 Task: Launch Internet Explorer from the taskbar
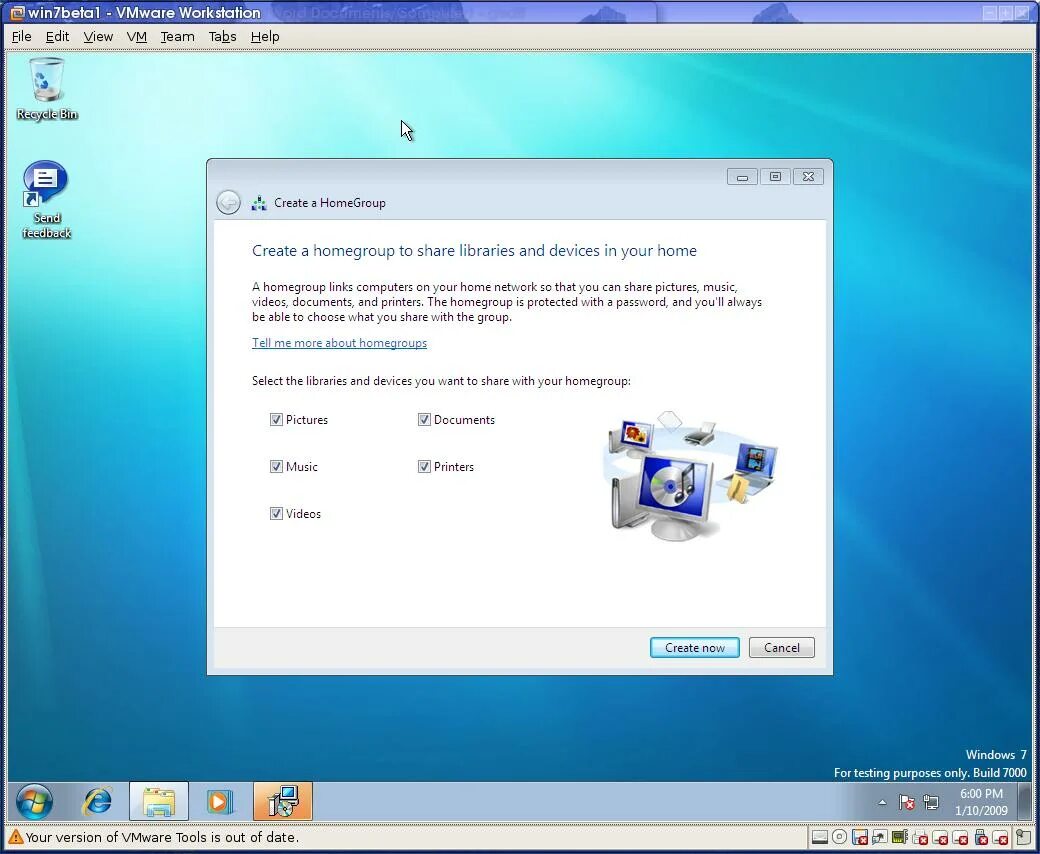point(97,802)
